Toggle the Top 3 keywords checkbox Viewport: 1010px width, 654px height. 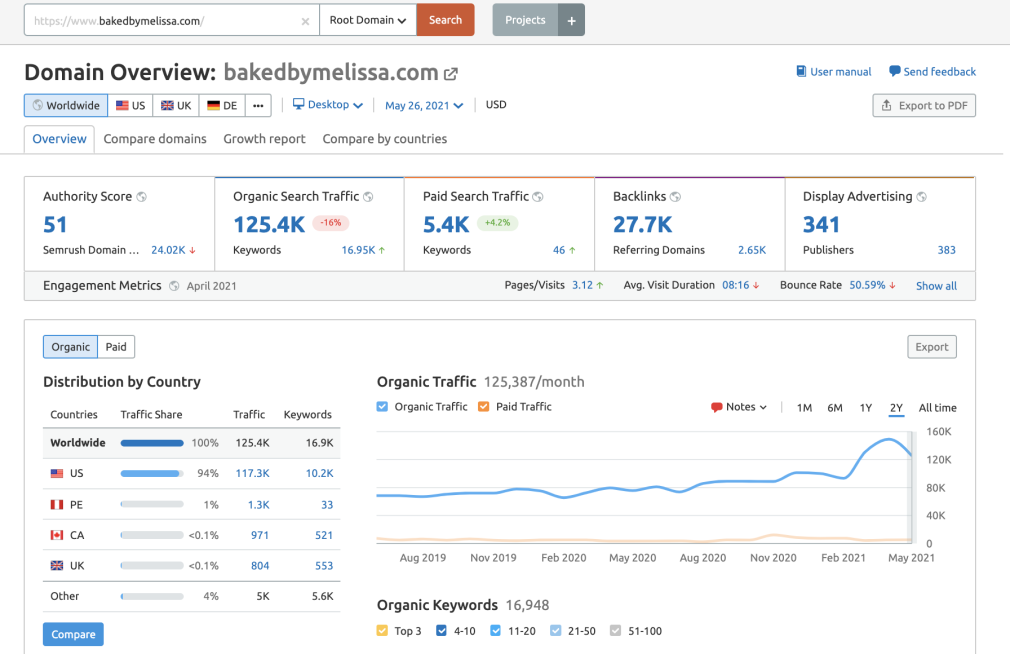tap(382, 631)
